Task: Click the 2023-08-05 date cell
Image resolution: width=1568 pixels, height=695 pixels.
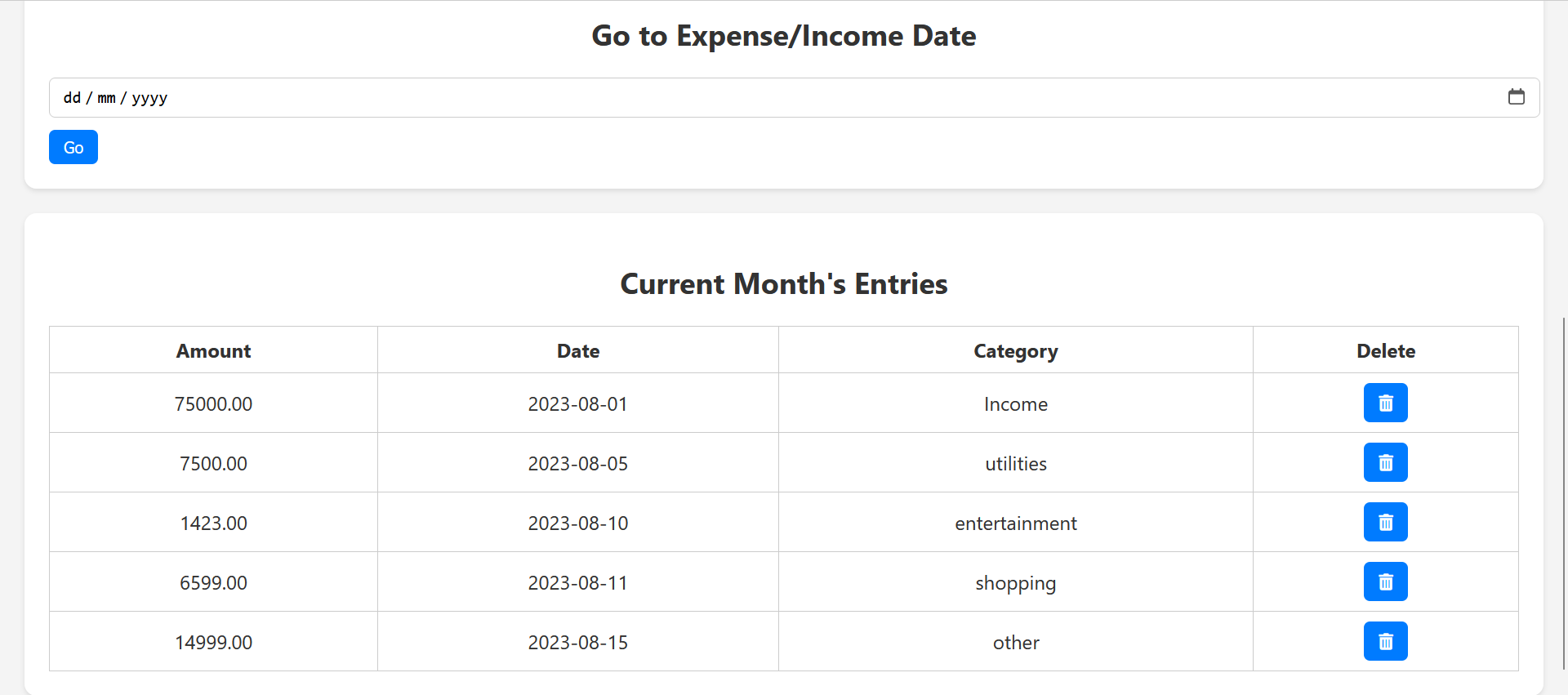Action: tap(578, 464)
